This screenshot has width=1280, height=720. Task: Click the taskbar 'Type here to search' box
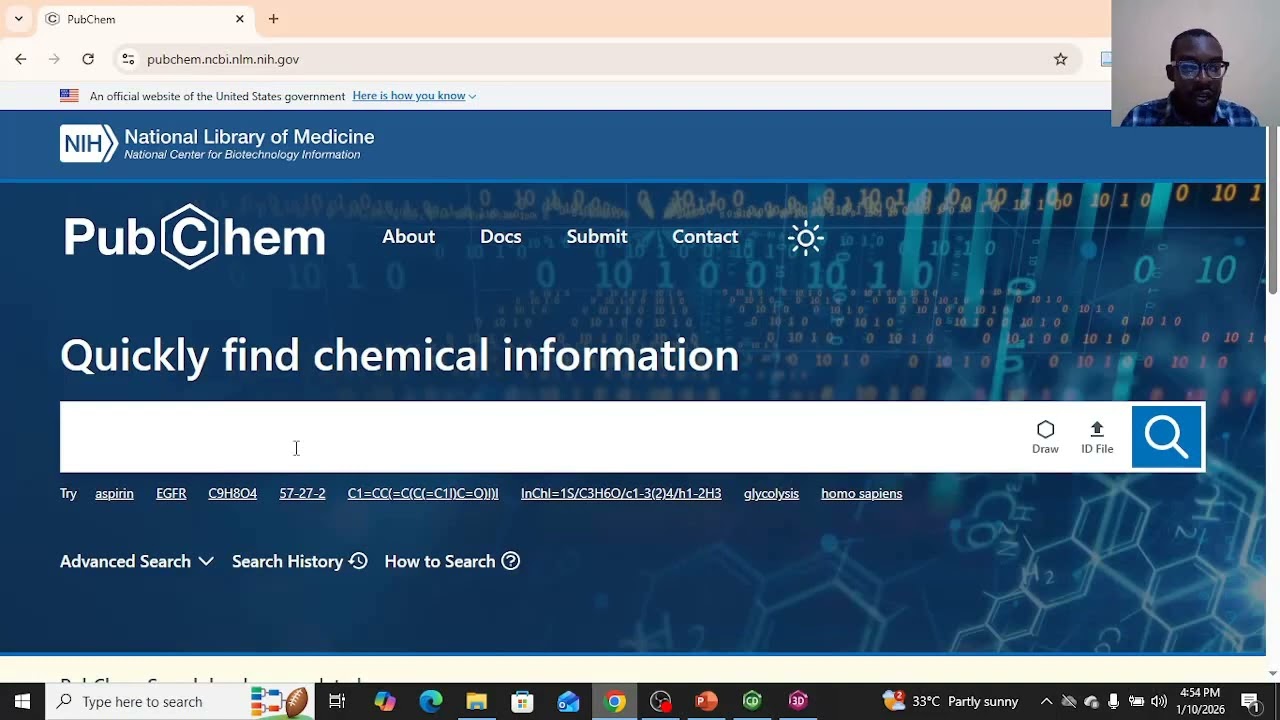(180, 702)
